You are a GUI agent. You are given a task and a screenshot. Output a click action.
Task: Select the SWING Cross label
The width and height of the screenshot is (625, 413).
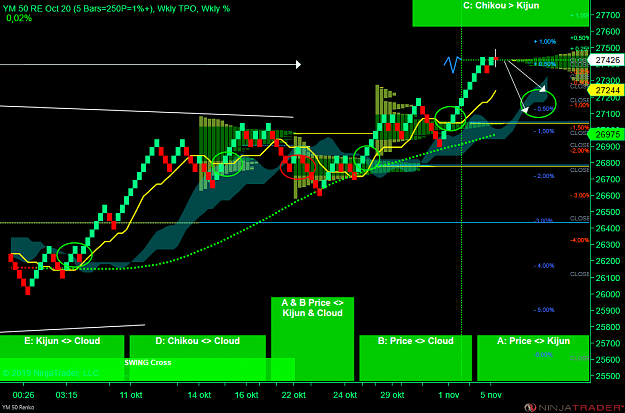point(148,362)
